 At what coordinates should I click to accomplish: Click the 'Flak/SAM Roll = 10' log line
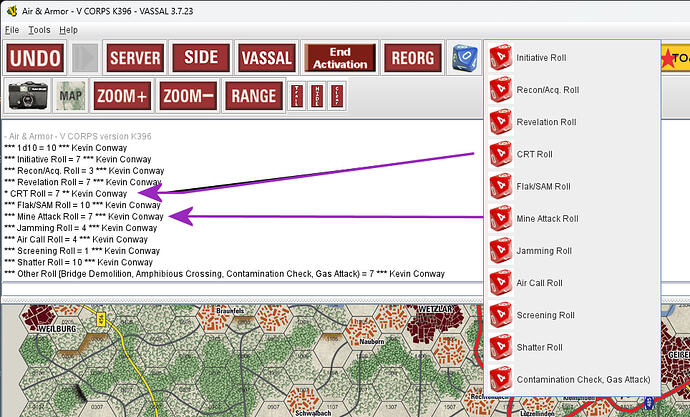point(82,205)
